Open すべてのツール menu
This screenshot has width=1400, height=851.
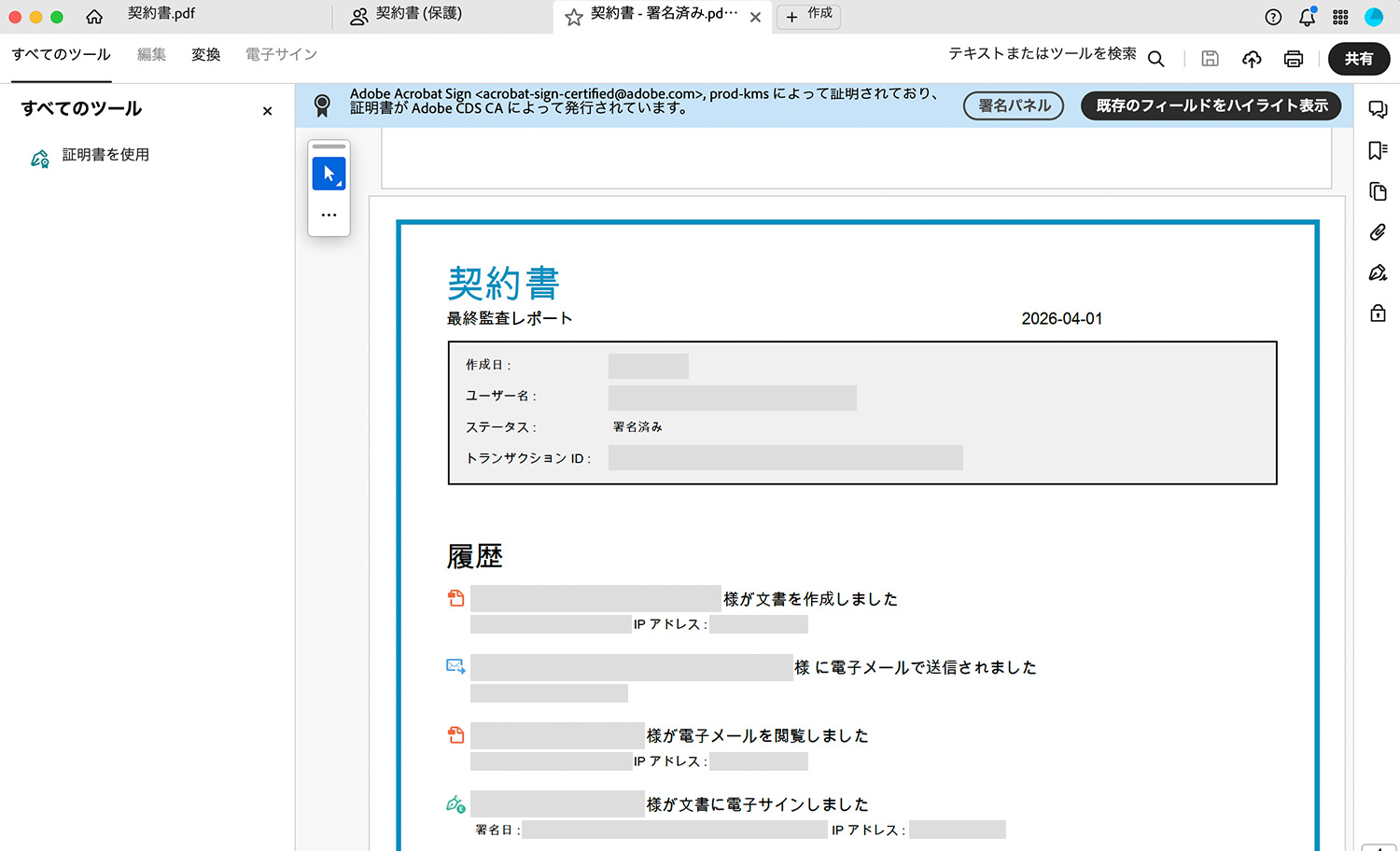[x=62, y=54]
